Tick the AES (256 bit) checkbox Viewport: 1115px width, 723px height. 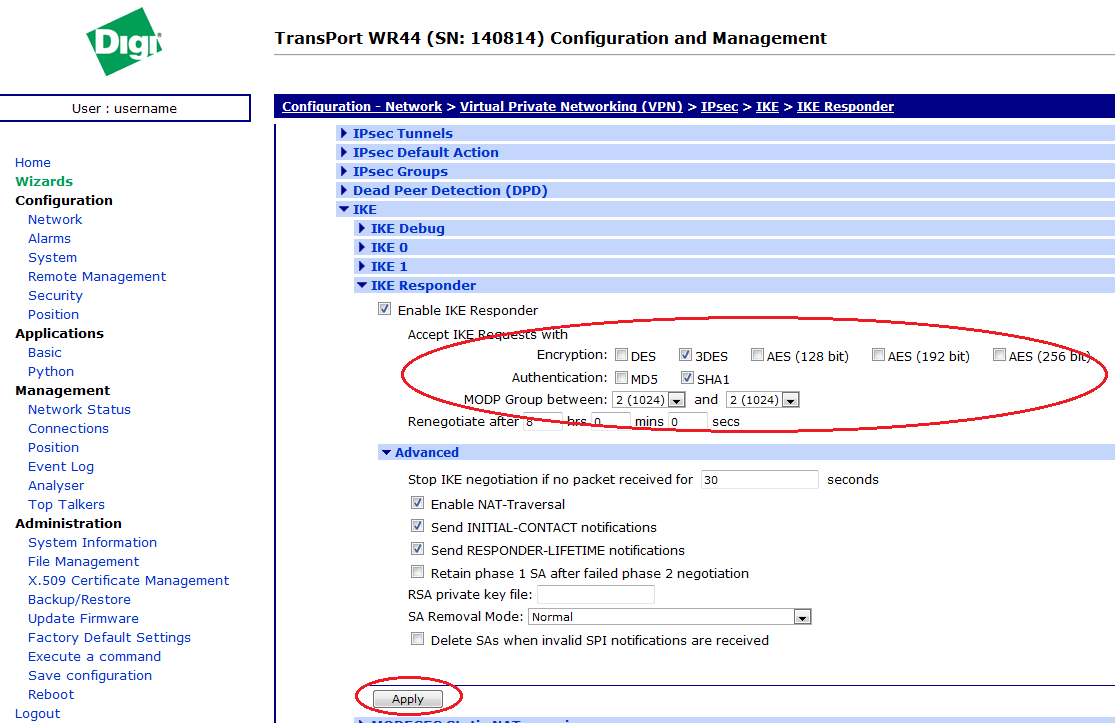(999, 355)
